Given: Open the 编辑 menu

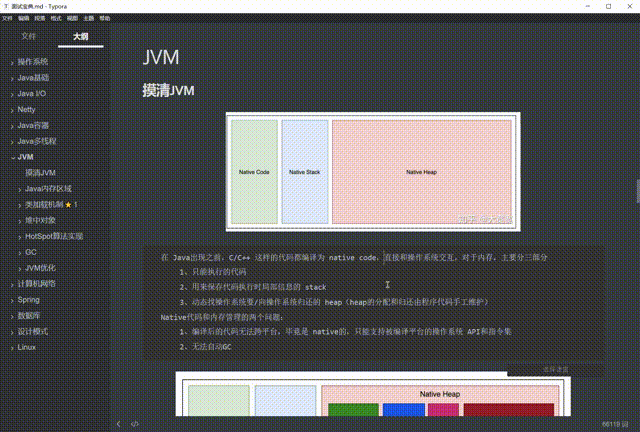Looking at the screenshot, I should pyautogui.click(x=23, y=18).
